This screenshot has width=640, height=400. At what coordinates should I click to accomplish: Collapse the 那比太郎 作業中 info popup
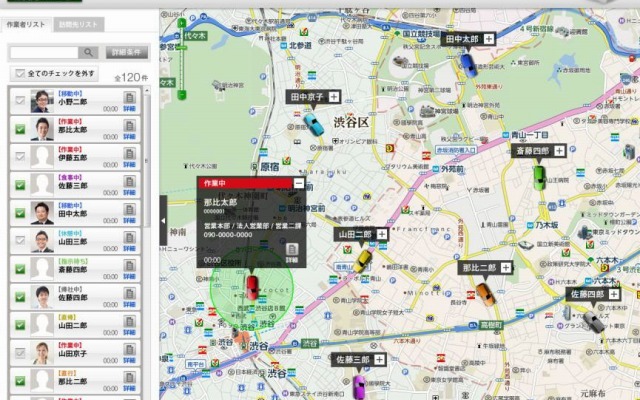coord(299,183)
